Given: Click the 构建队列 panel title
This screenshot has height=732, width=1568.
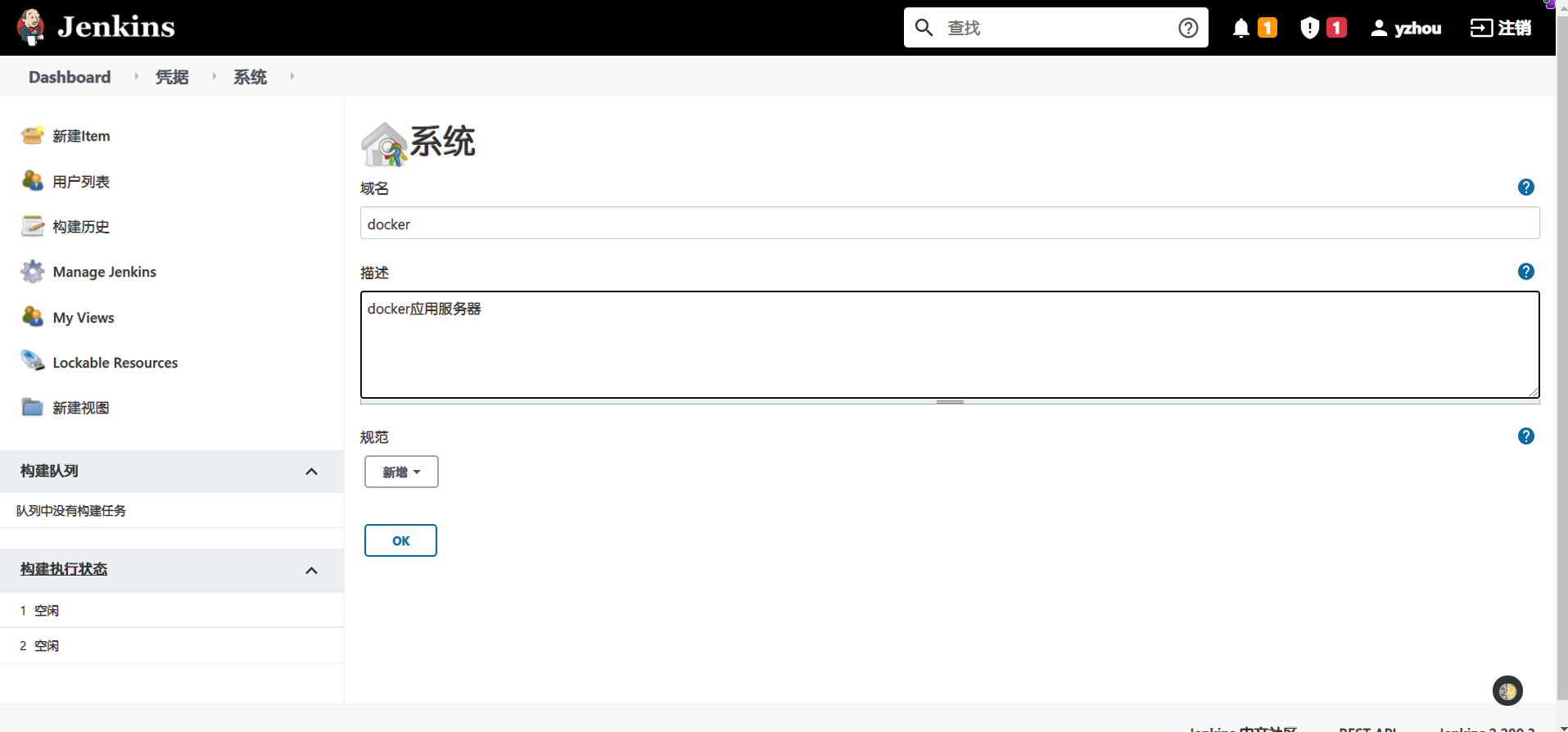Looking at the screenshot, I should pos(49,471).
